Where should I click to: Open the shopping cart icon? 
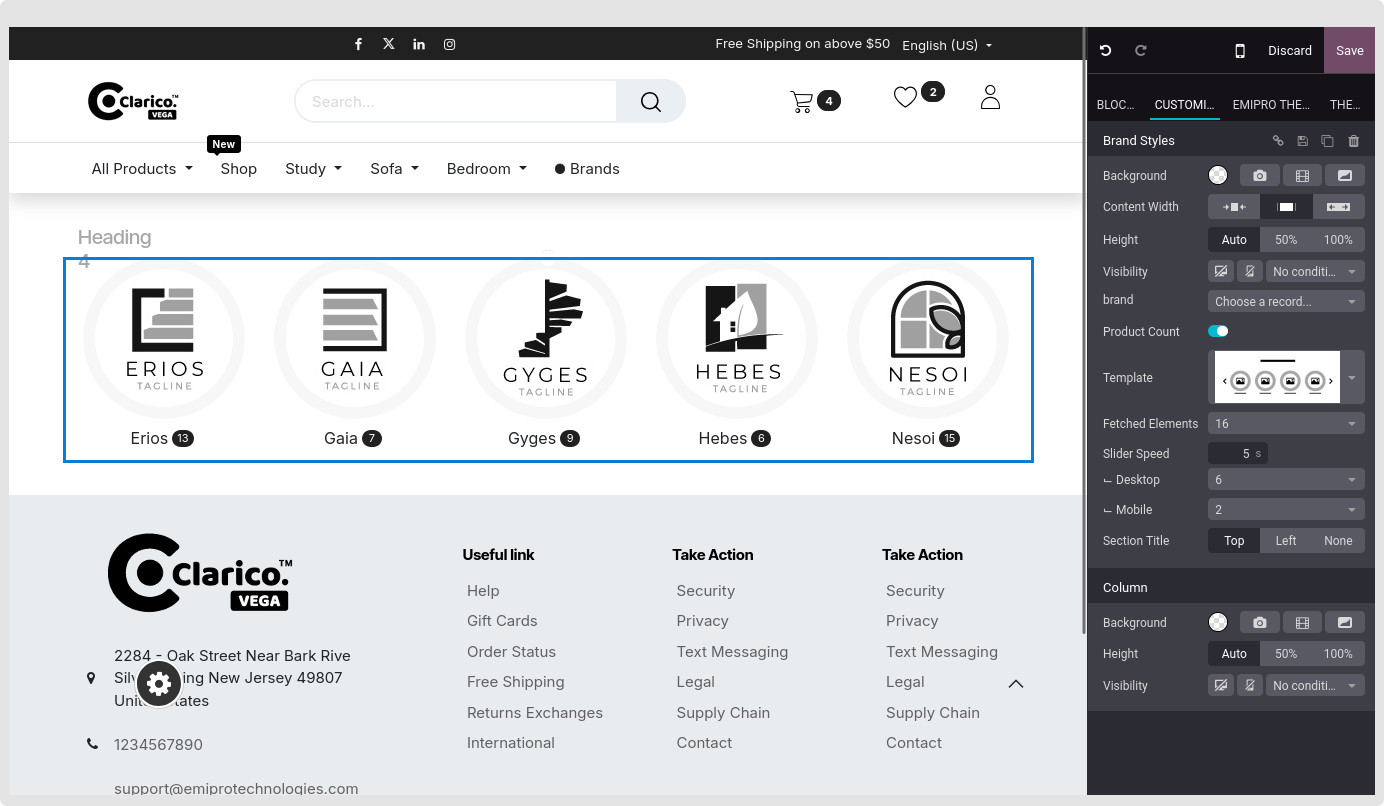point(801,101)
